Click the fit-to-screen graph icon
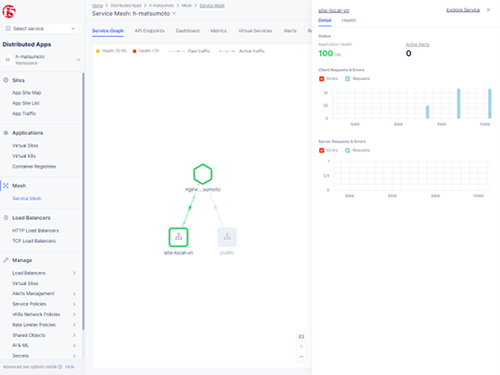 301,337
